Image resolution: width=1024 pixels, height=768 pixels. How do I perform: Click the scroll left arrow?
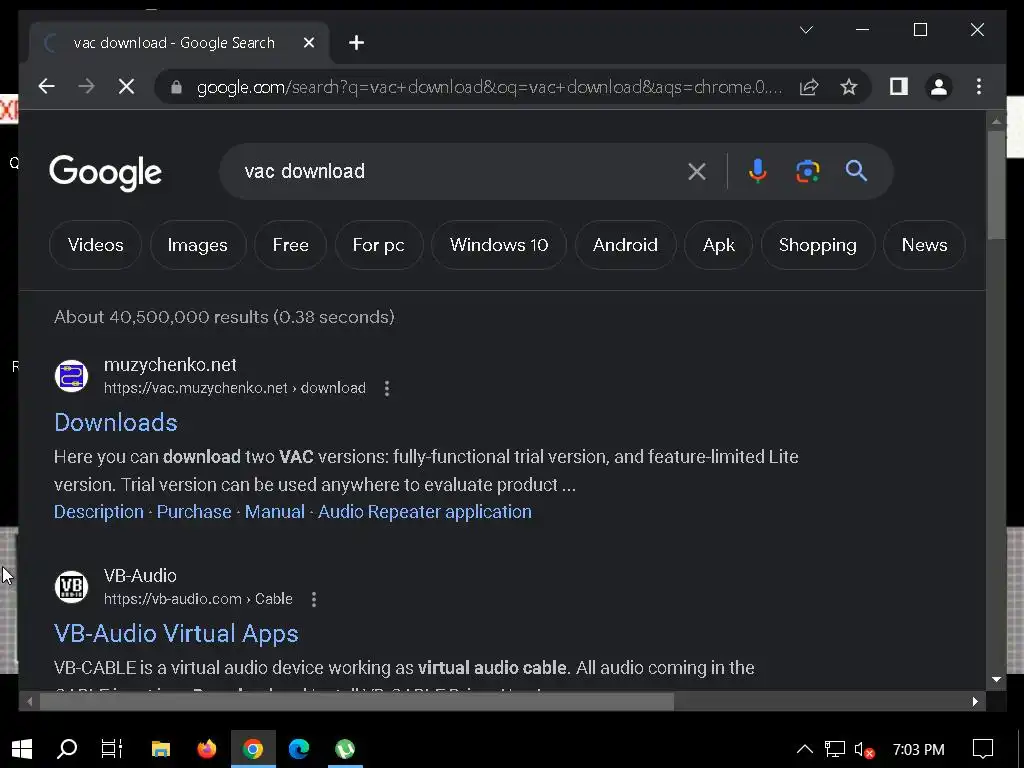point(29,701)
